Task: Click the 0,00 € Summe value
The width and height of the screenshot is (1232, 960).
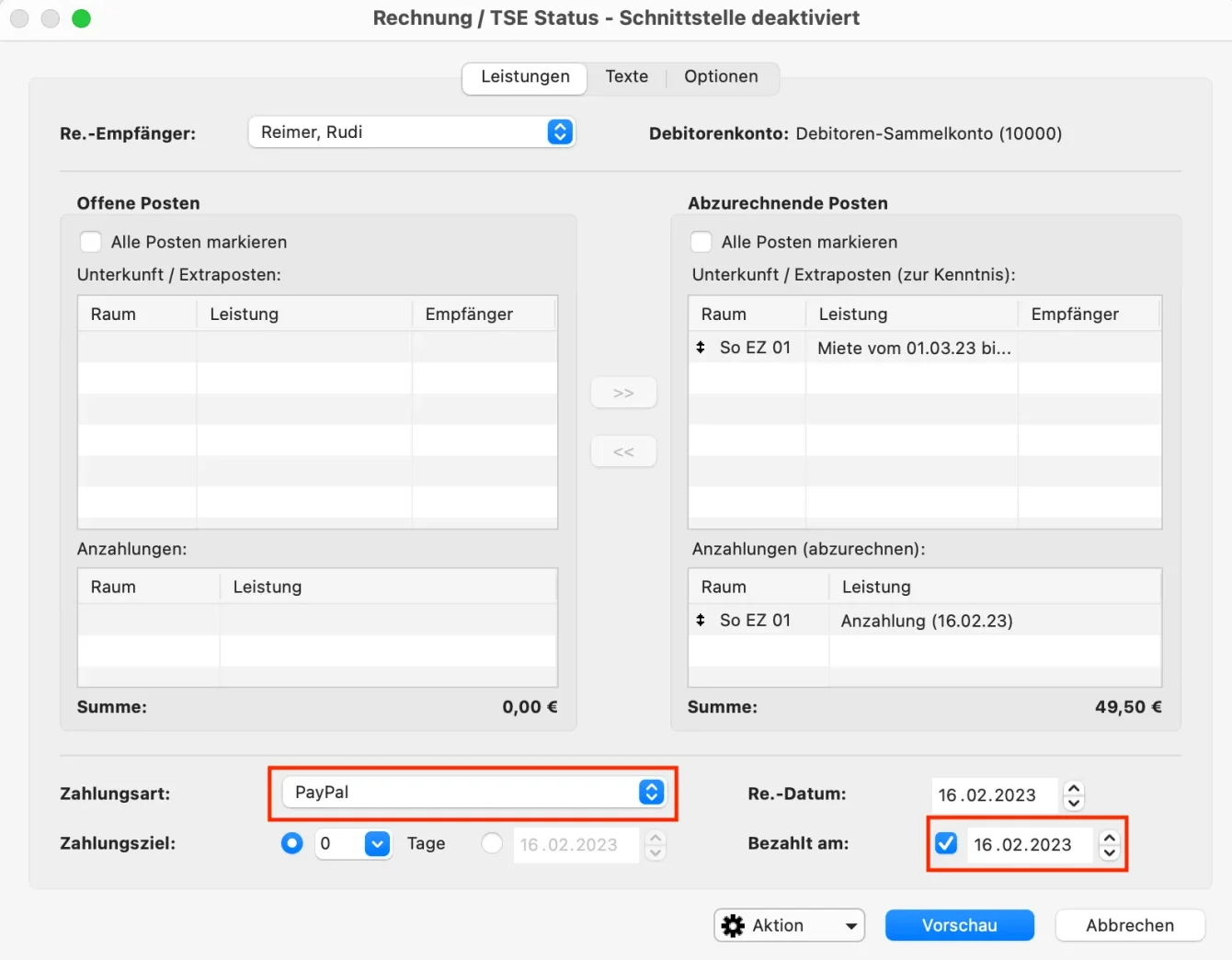Action: click(530, 706)
